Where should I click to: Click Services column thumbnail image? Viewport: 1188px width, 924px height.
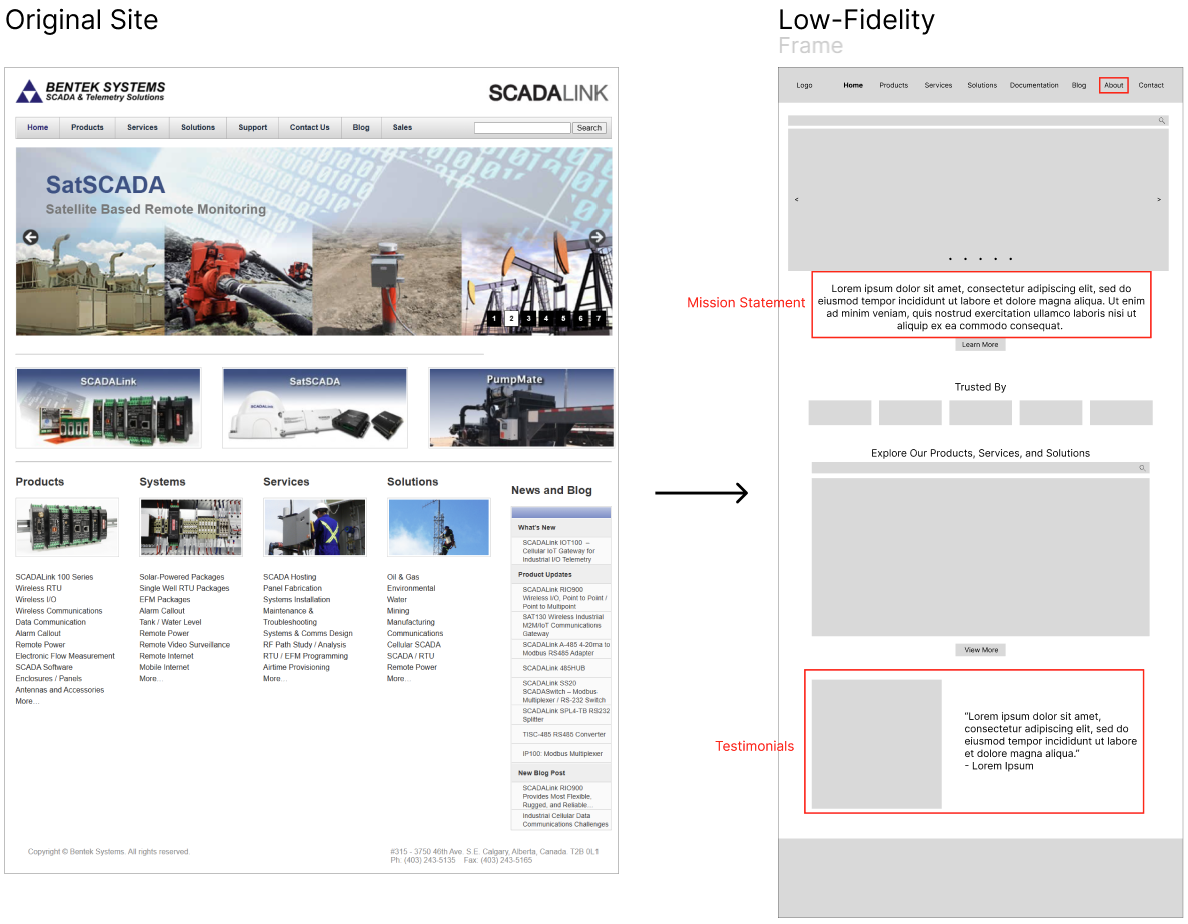pos(314,527)
